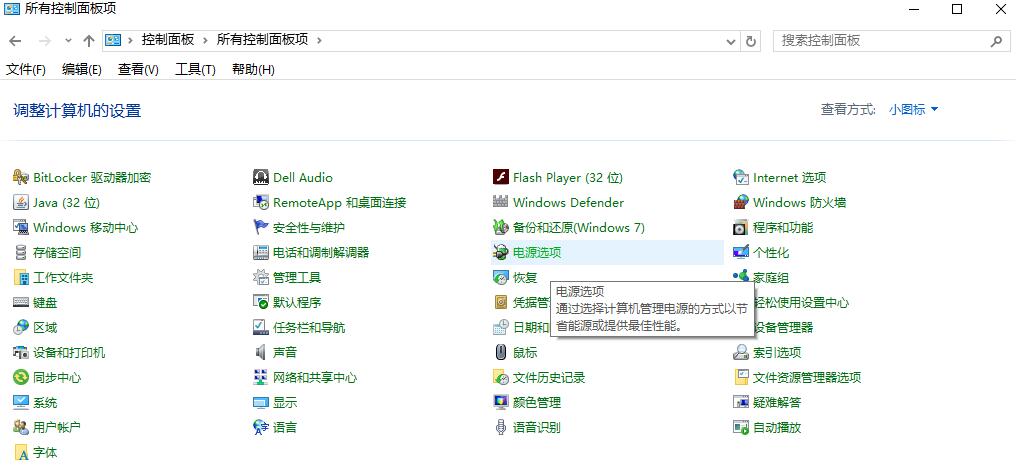Open the 语言 icon
The image size is (1016, 472).
[x=260, y=427]
